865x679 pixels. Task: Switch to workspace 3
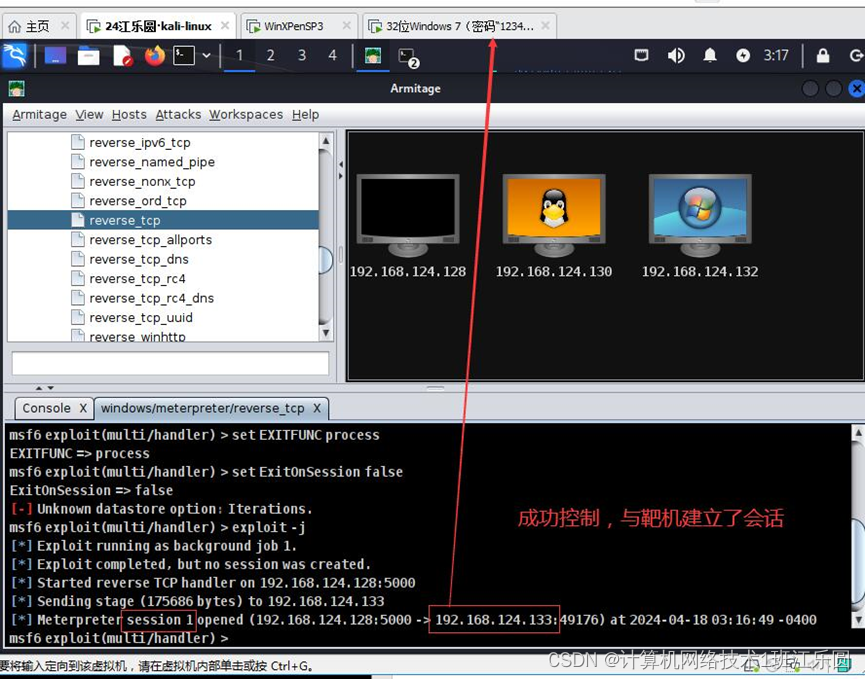click(x=302, y=55)
